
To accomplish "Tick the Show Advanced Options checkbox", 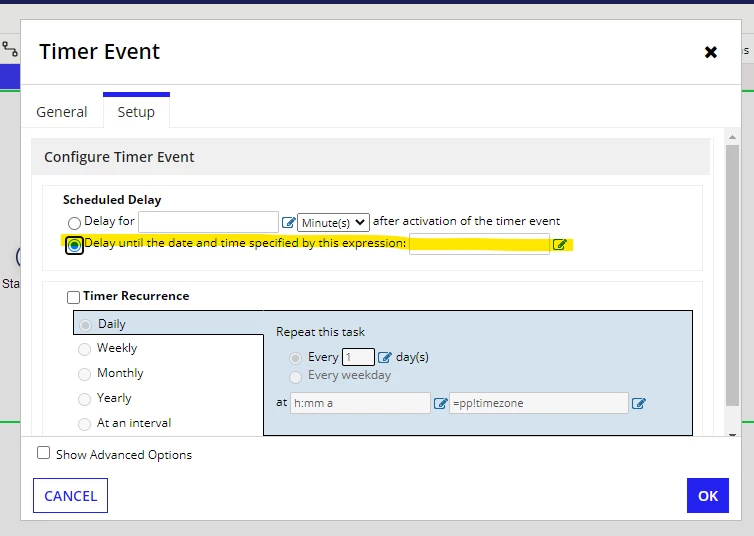I will point(43,453).
